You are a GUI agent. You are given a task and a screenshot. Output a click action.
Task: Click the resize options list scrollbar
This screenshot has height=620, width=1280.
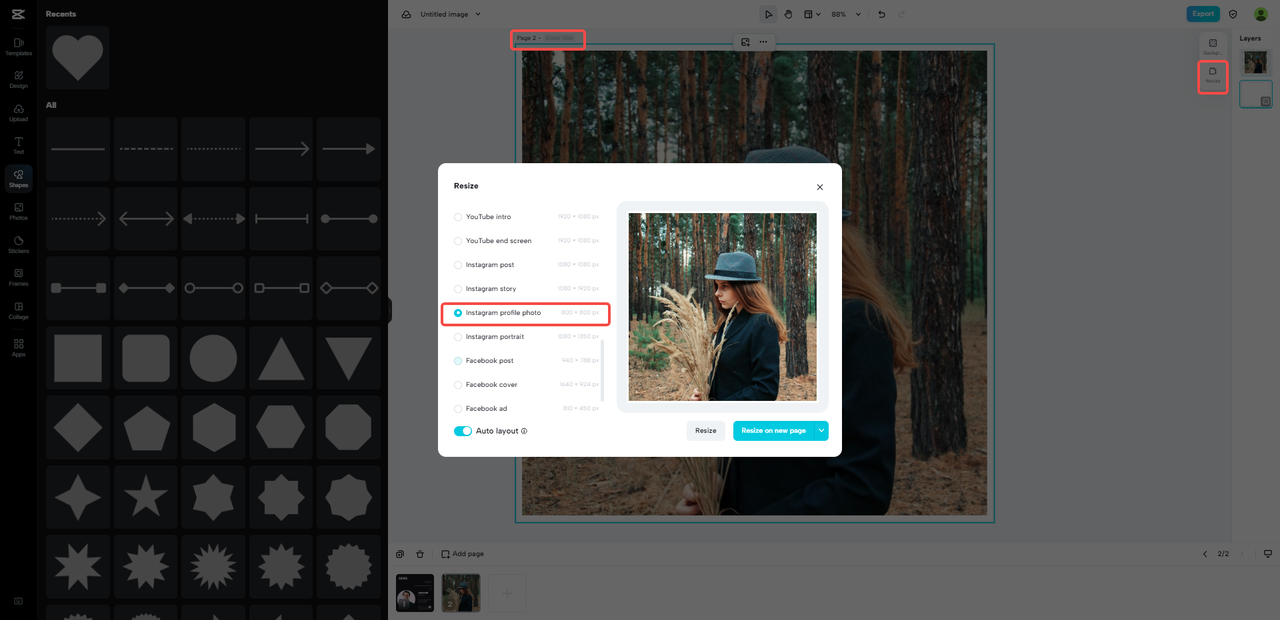602,371
